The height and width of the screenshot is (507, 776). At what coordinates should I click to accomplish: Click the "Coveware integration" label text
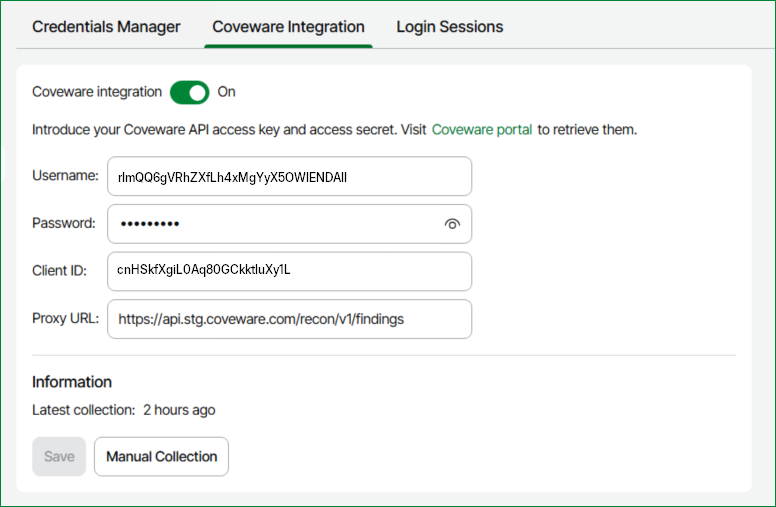(x=97, y=92)
